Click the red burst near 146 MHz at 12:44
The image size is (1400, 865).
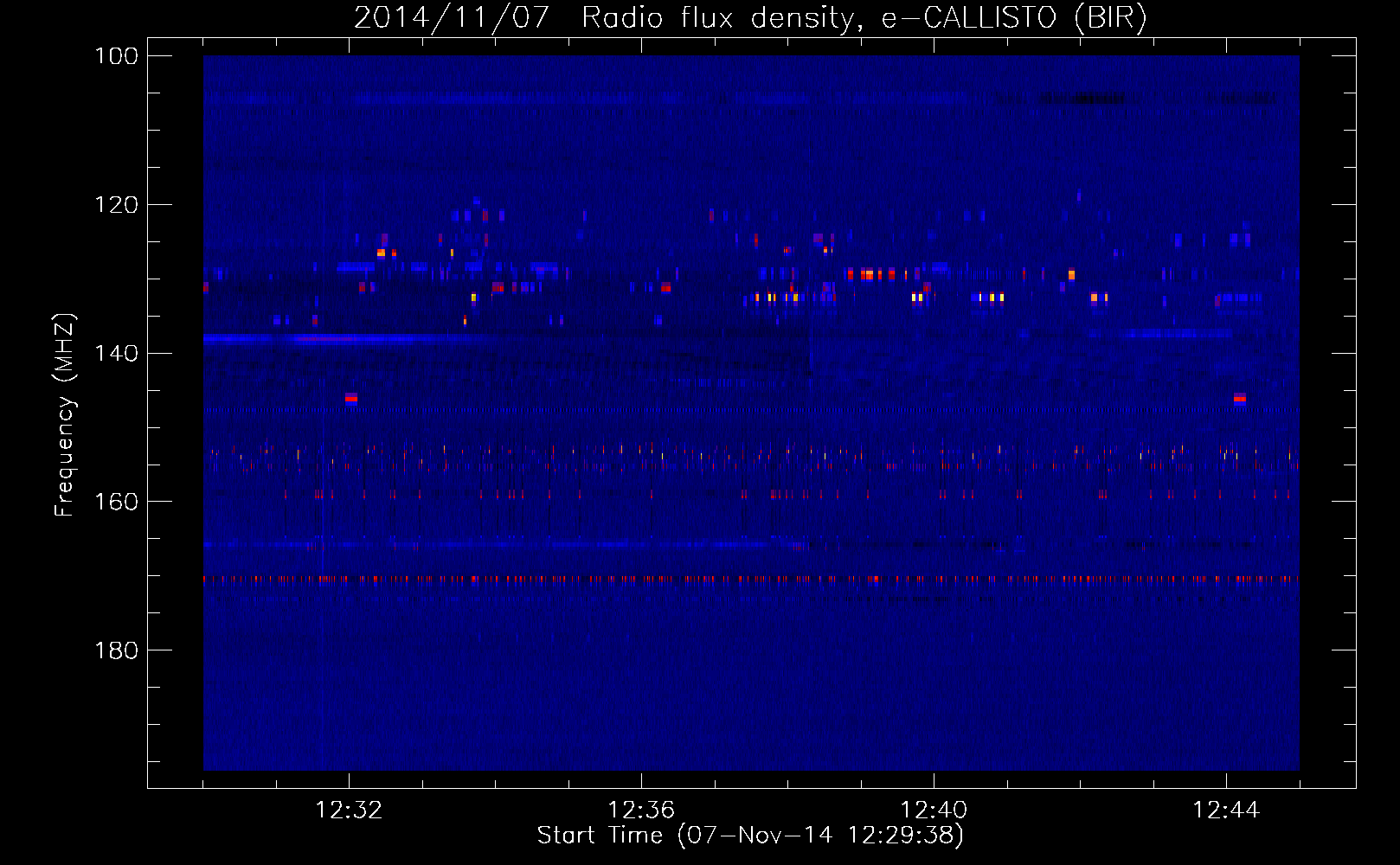pos(1240,398)
